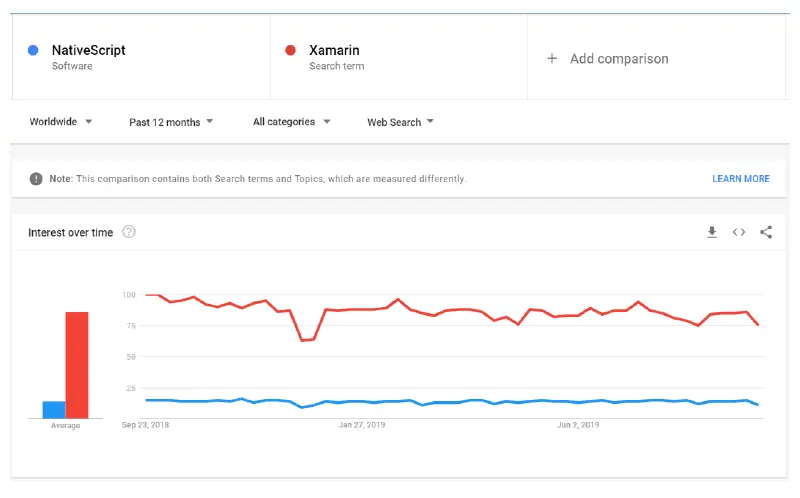Download the Interest over time data
Viewport: 800px width, 498px height.
[712, 232]
